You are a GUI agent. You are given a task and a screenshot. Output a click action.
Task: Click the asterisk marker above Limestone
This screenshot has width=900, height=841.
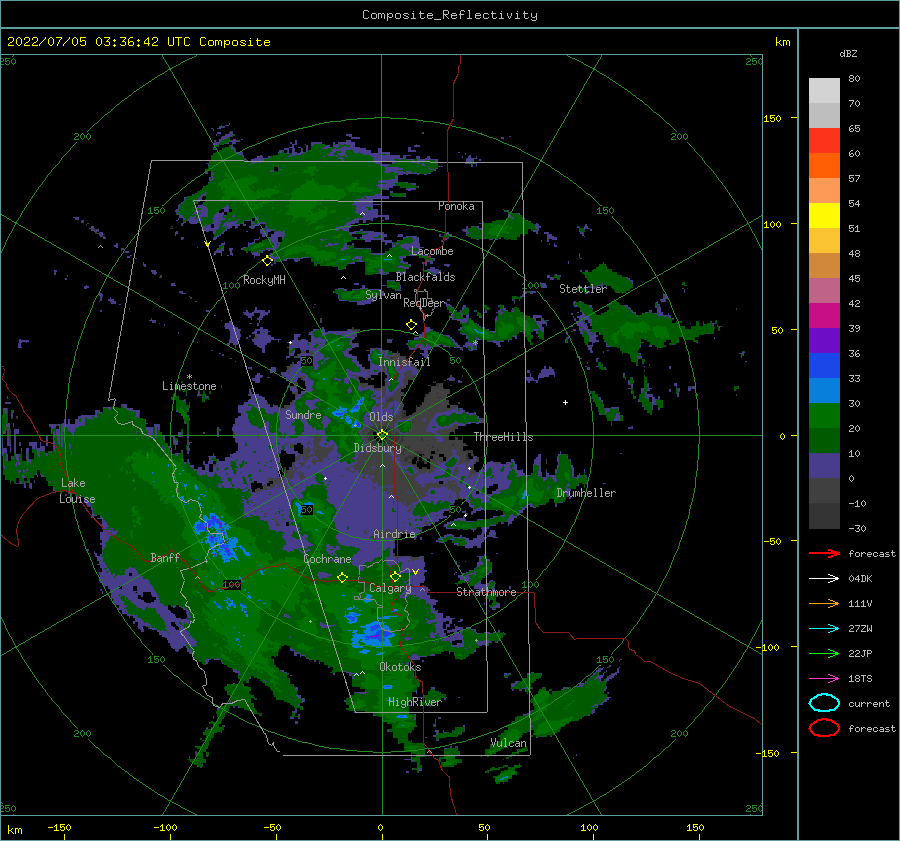[x=189, y=377]
